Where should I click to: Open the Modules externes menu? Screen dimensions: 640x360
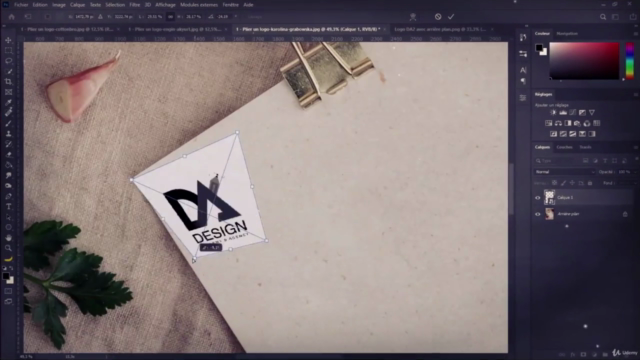pyautogui.click(x=199, y=5)
